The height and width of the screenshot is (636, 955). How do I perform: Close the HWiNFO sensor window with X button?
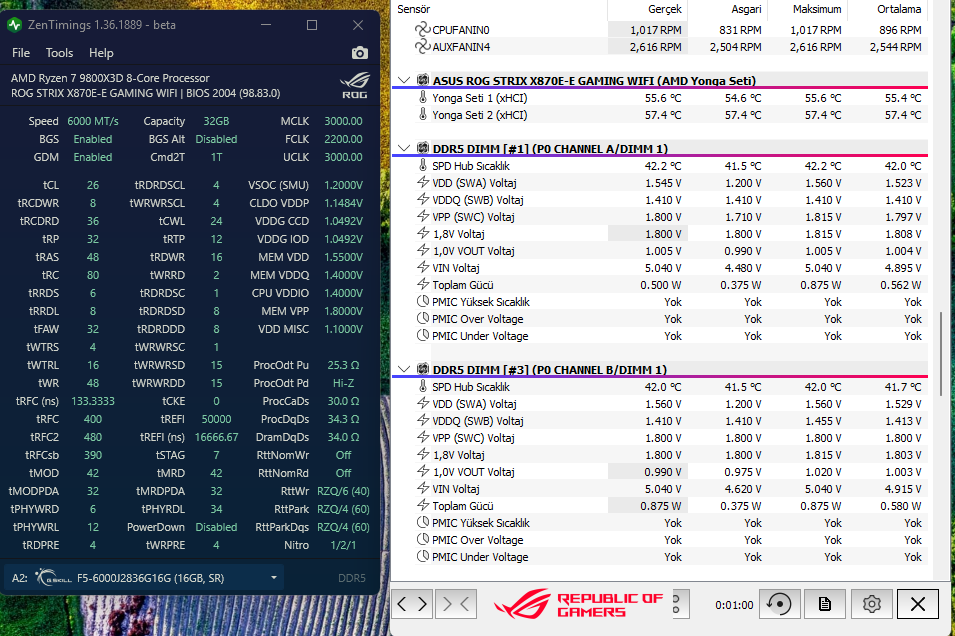click(x=918, y=604)
